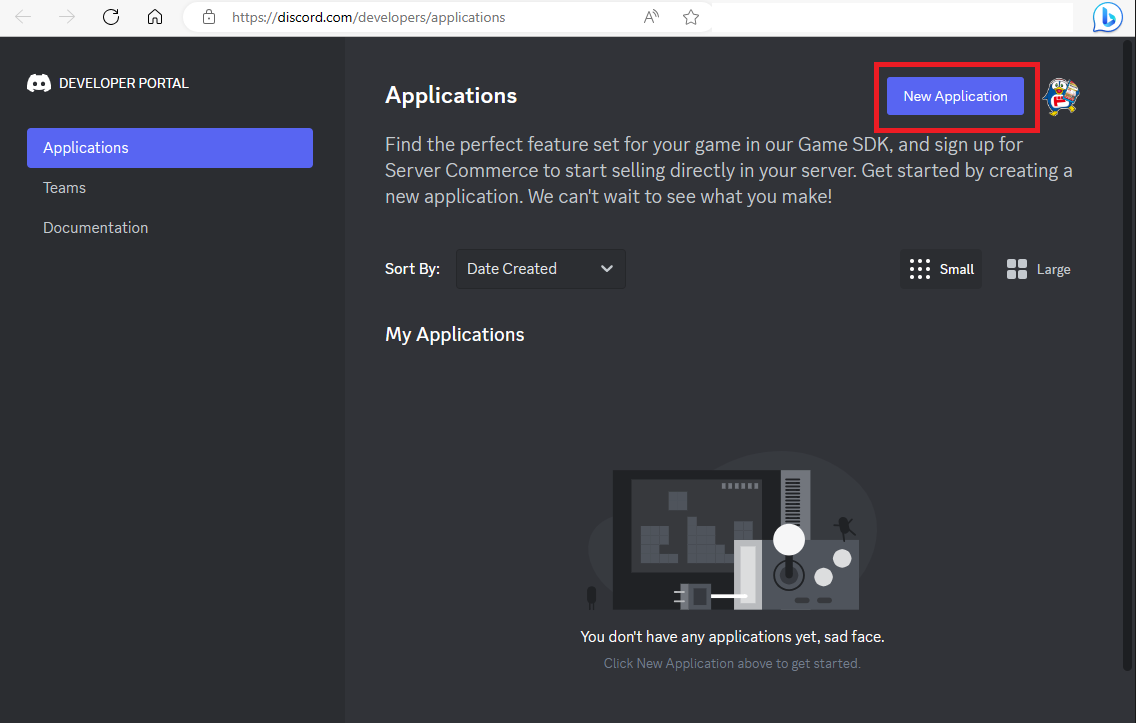
Task: Open your user avatar menu
Action: coord(1061,96)
